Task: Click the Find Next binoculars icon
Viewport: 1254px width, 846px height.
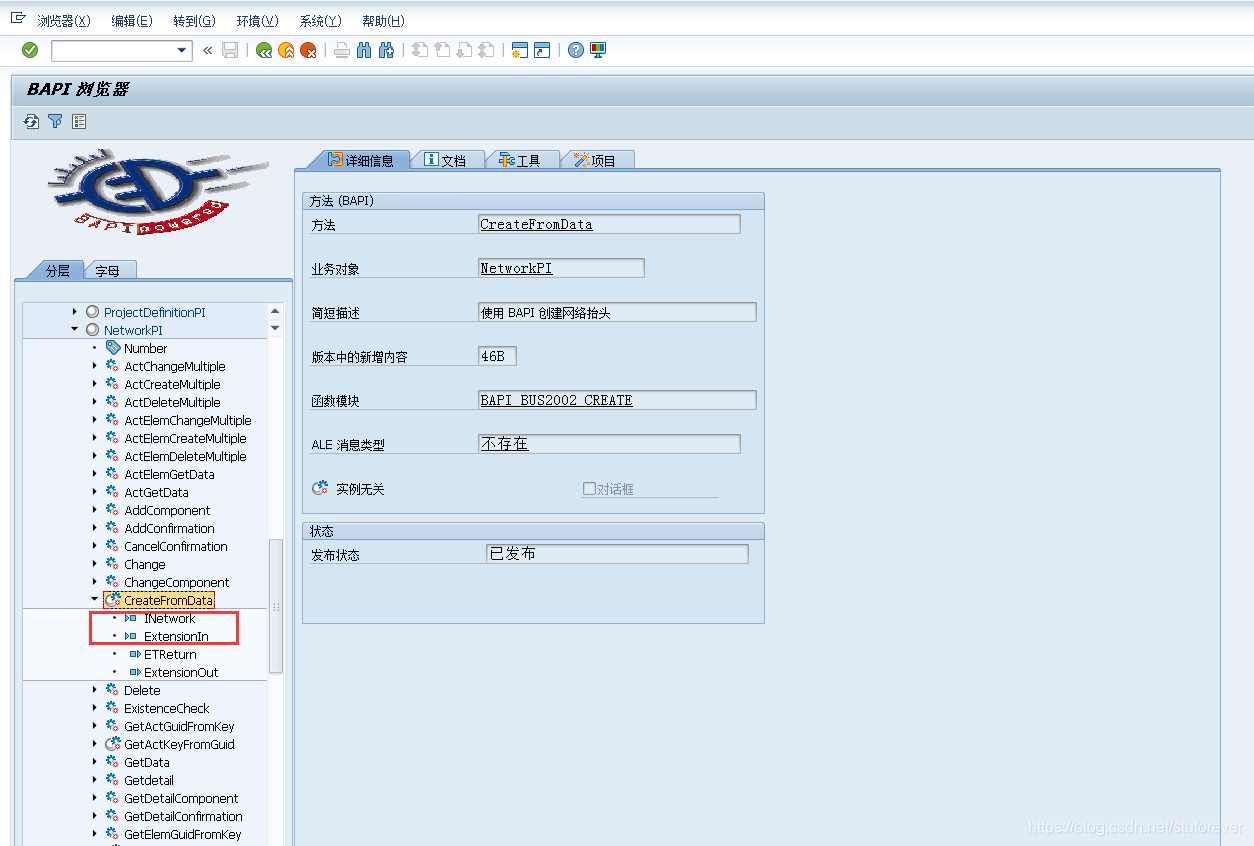Action: [386, 50]
